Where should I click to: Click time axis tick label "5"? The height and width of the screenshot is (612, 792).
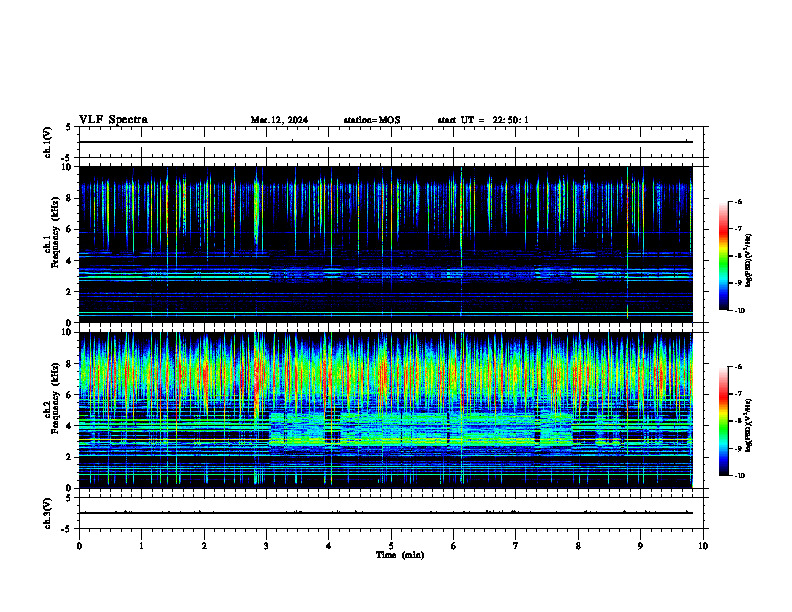391,546
